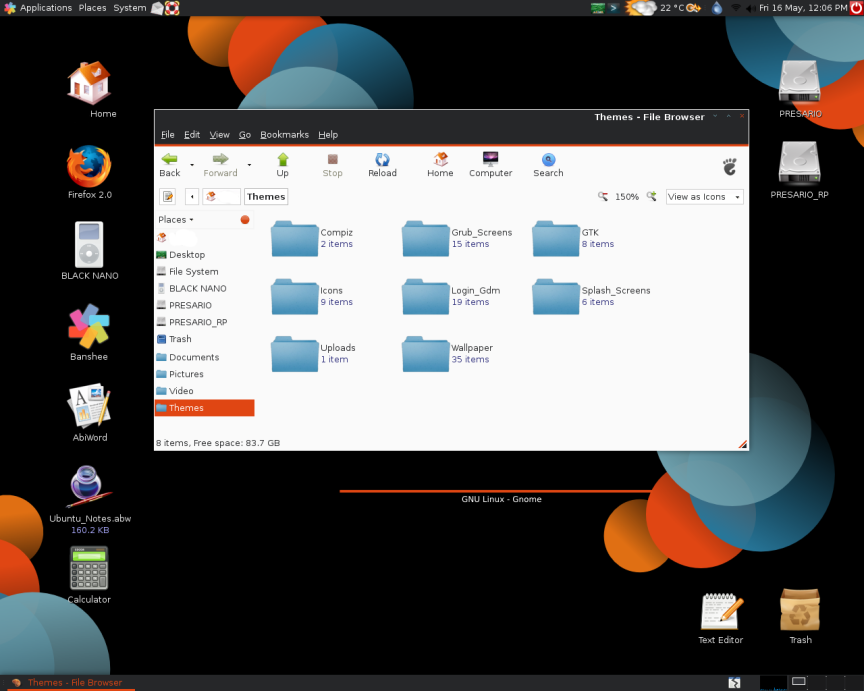The height and width of the screenshot is (691, 864).
Task: Click the window resize grip corner
Action: [x=743, y=444]
